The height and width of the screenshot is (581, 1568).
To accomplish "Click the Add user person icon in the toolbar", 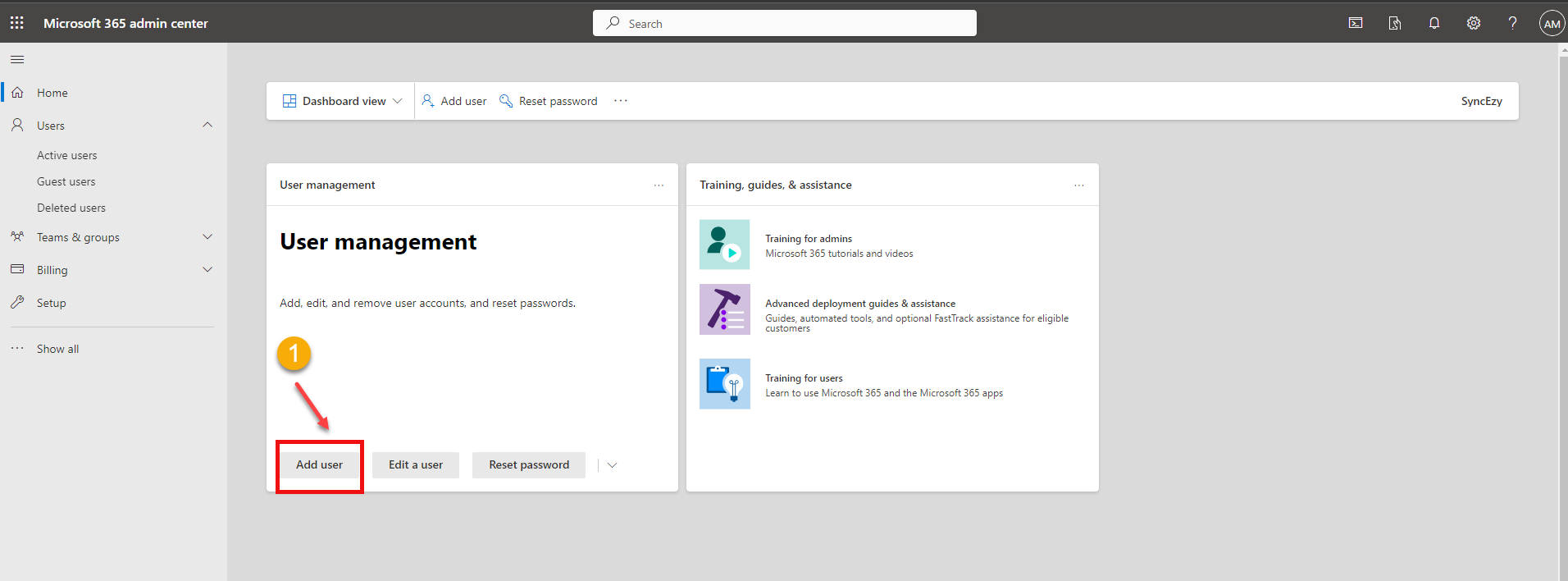I will pos(428,100).
